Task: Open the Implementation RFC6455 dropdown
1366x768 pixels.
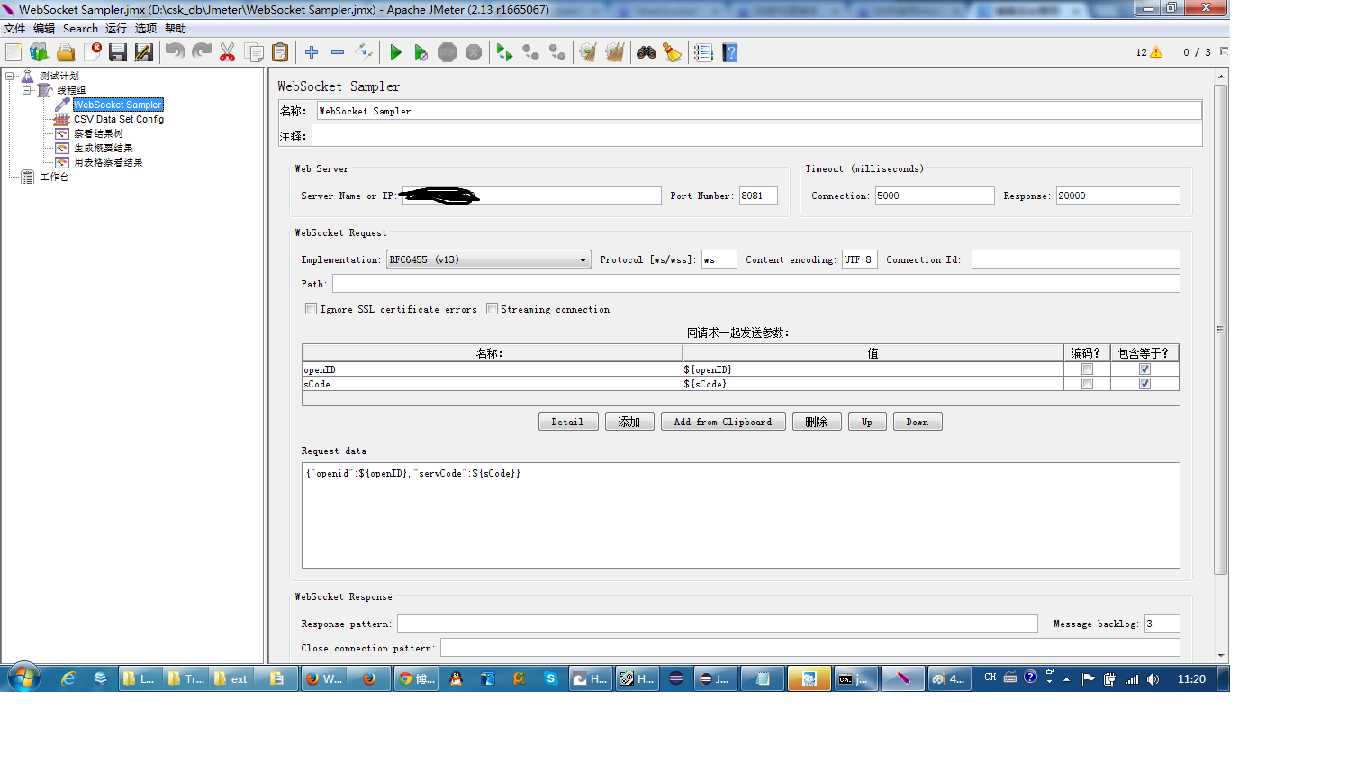Action: click(x=489, y=260)
